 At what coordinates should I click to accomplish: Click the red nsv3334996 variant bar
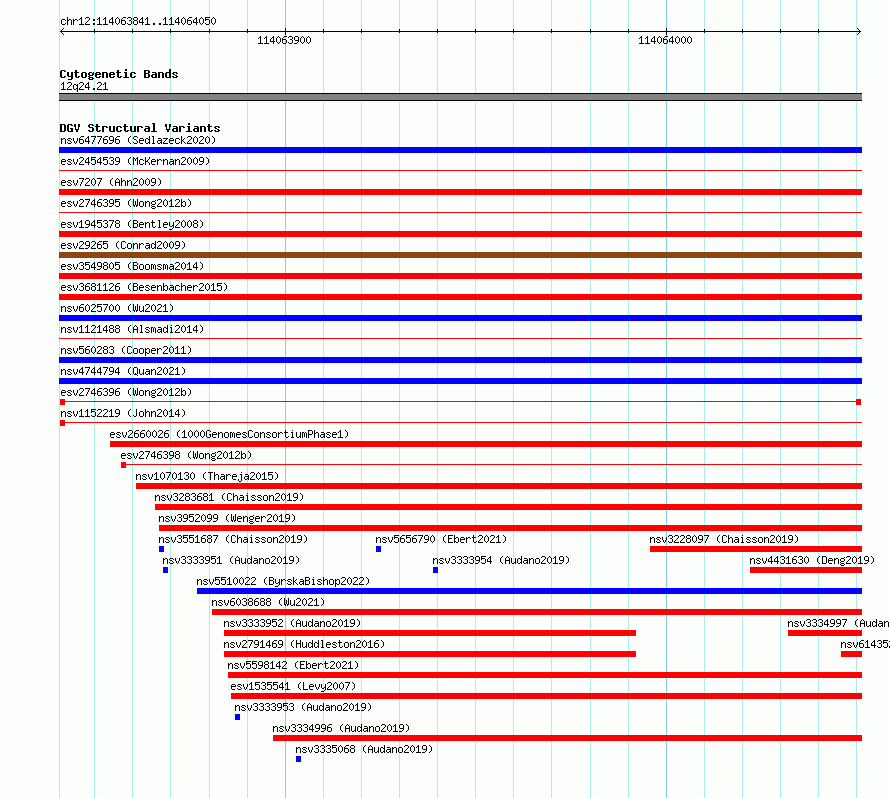(x=568, y=738)
